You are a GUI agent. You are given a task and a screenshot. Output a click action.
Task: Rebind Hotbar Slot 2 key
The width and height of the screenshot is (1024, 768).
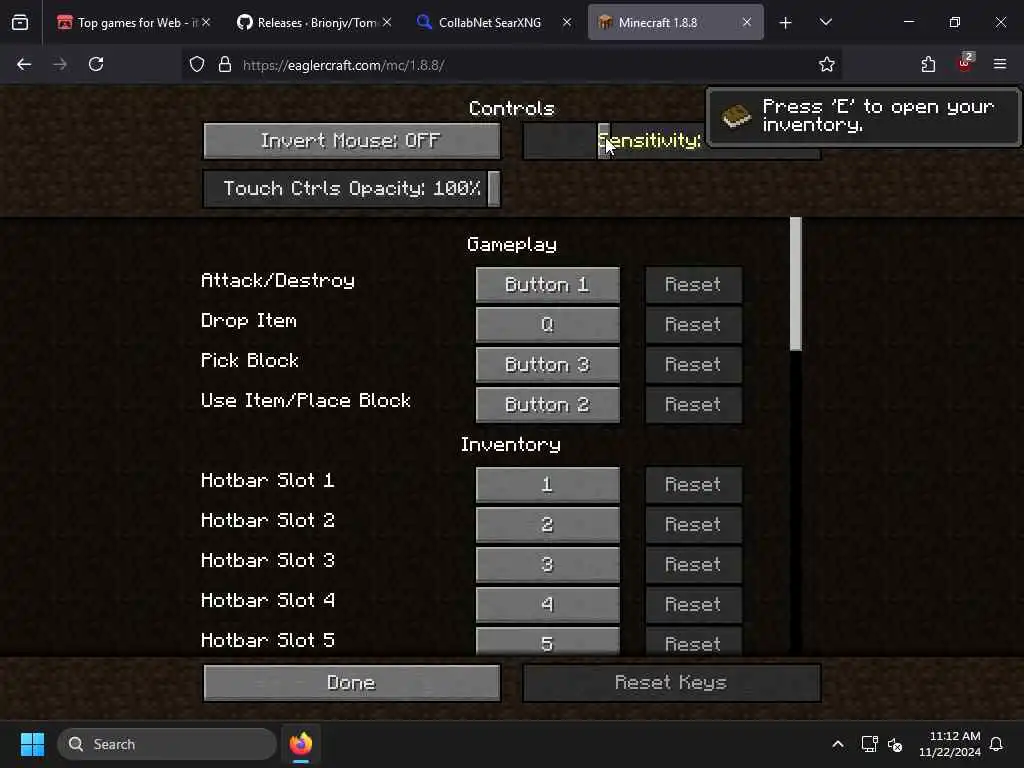[547, 524]
